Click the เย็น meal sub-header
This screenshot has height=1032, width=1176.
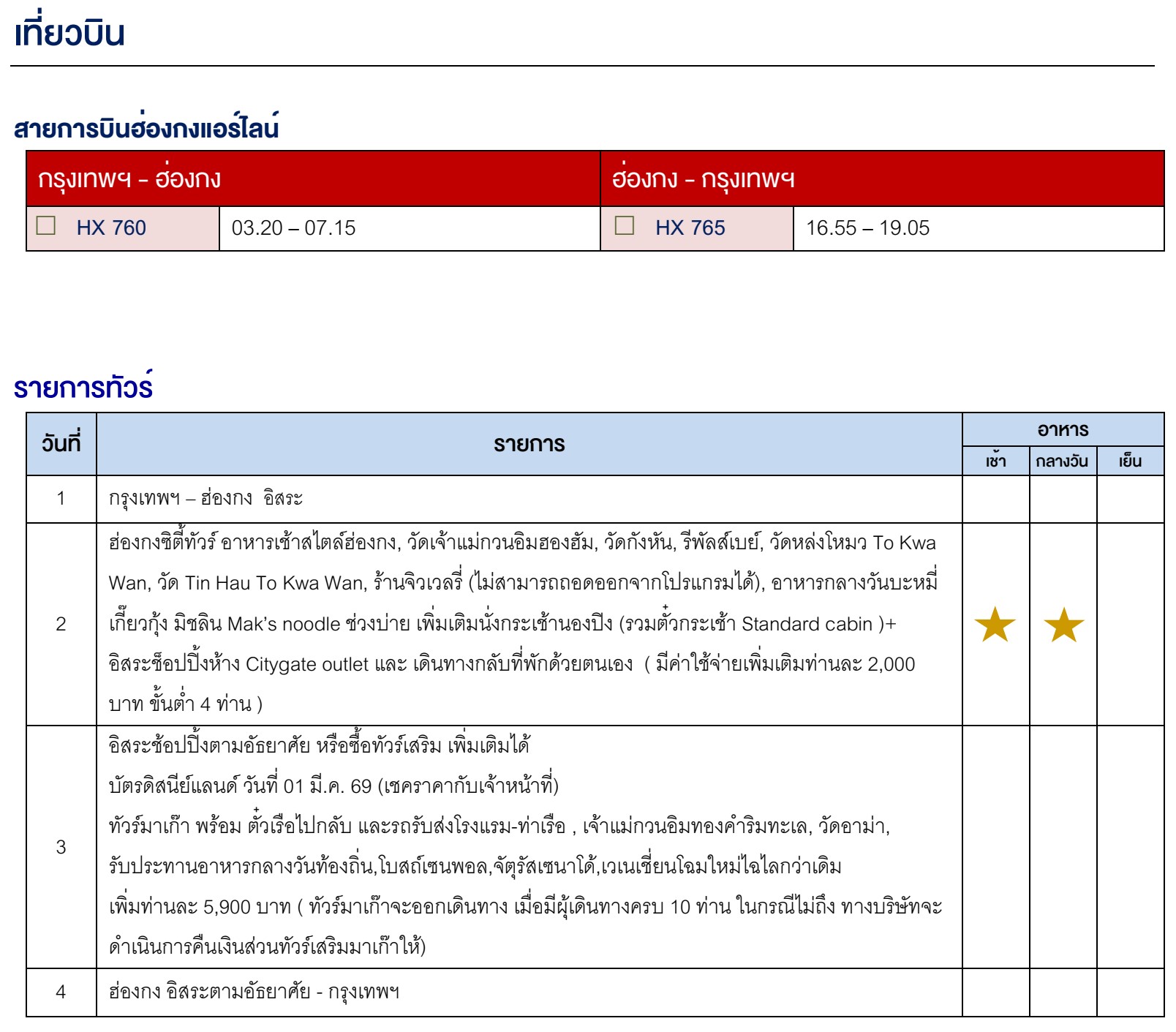pyautogui.click(x=1130, y=462)
